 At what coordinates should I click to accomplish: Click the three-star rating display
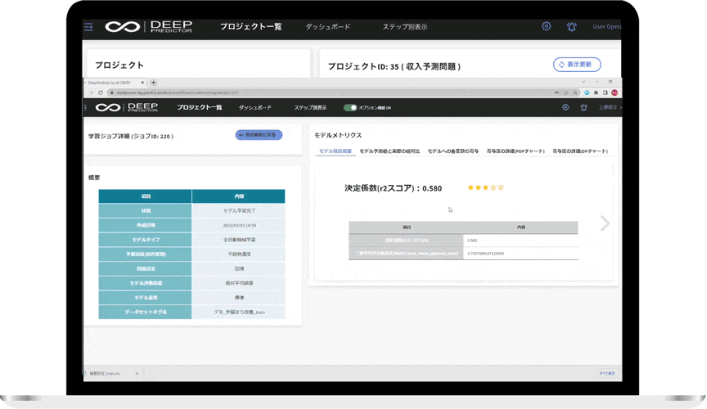point(485,187)
